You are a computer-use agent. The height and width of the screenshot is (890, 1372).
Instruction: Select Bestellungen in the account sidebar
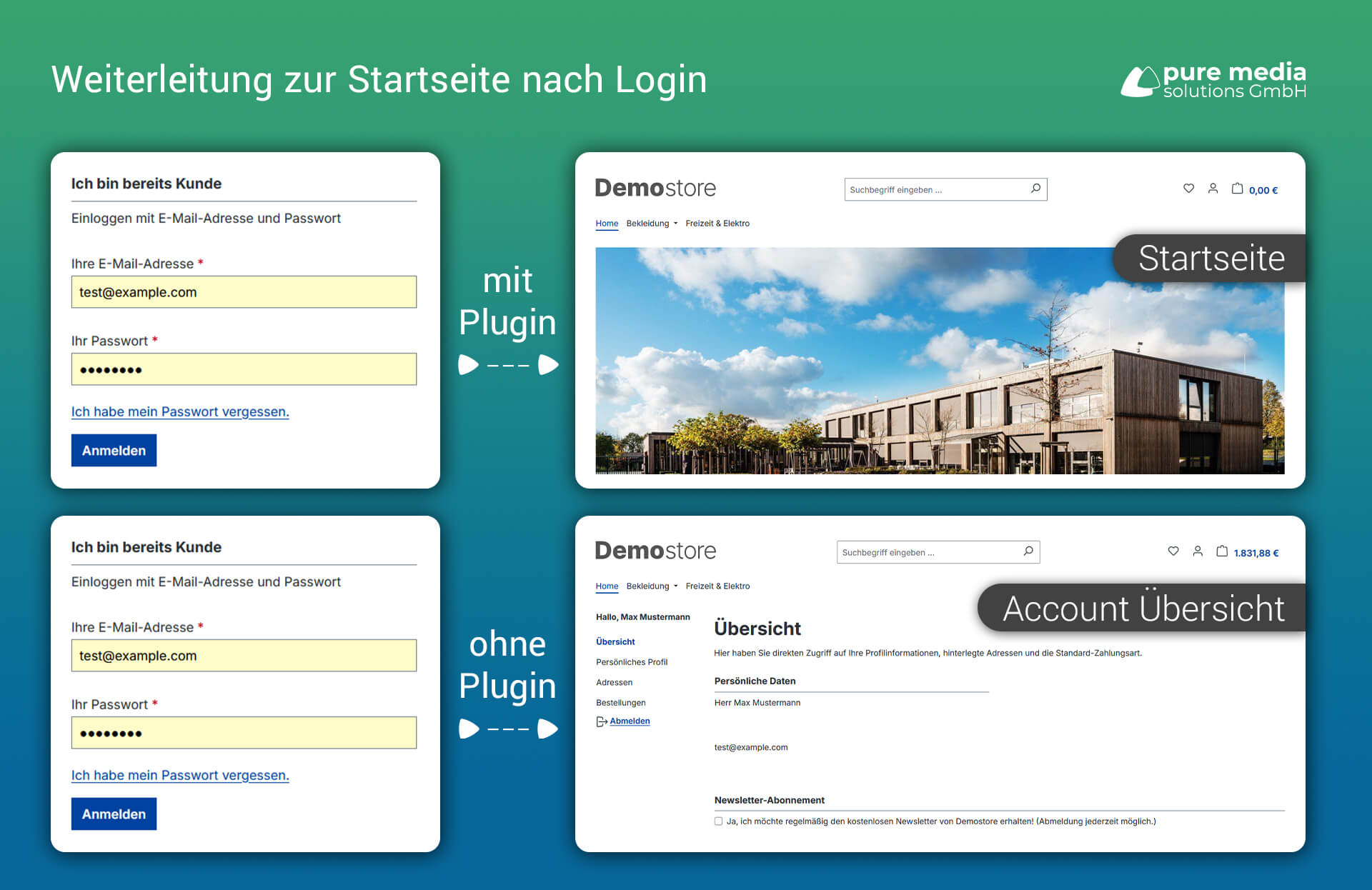click(x=620, y=702)
